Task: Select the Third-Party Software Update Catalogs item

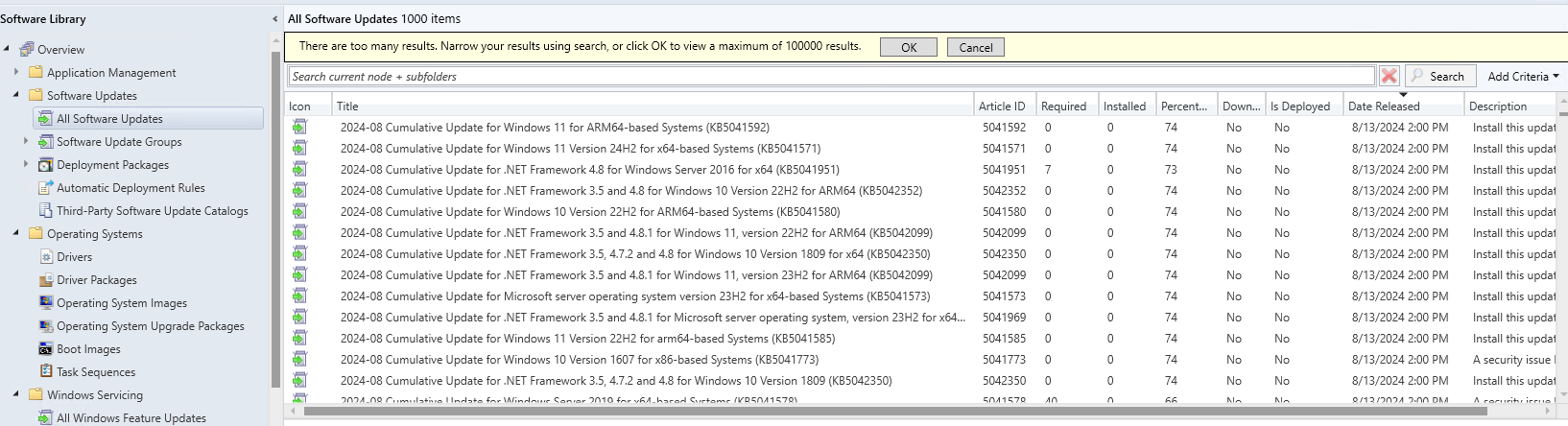Action: pos(153,210)
